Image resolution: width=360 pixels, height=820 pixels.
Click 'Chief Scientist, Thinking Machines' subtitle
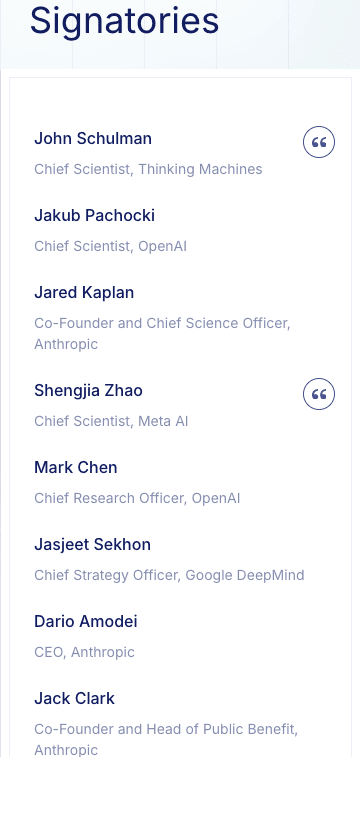[x=148, y=169]
